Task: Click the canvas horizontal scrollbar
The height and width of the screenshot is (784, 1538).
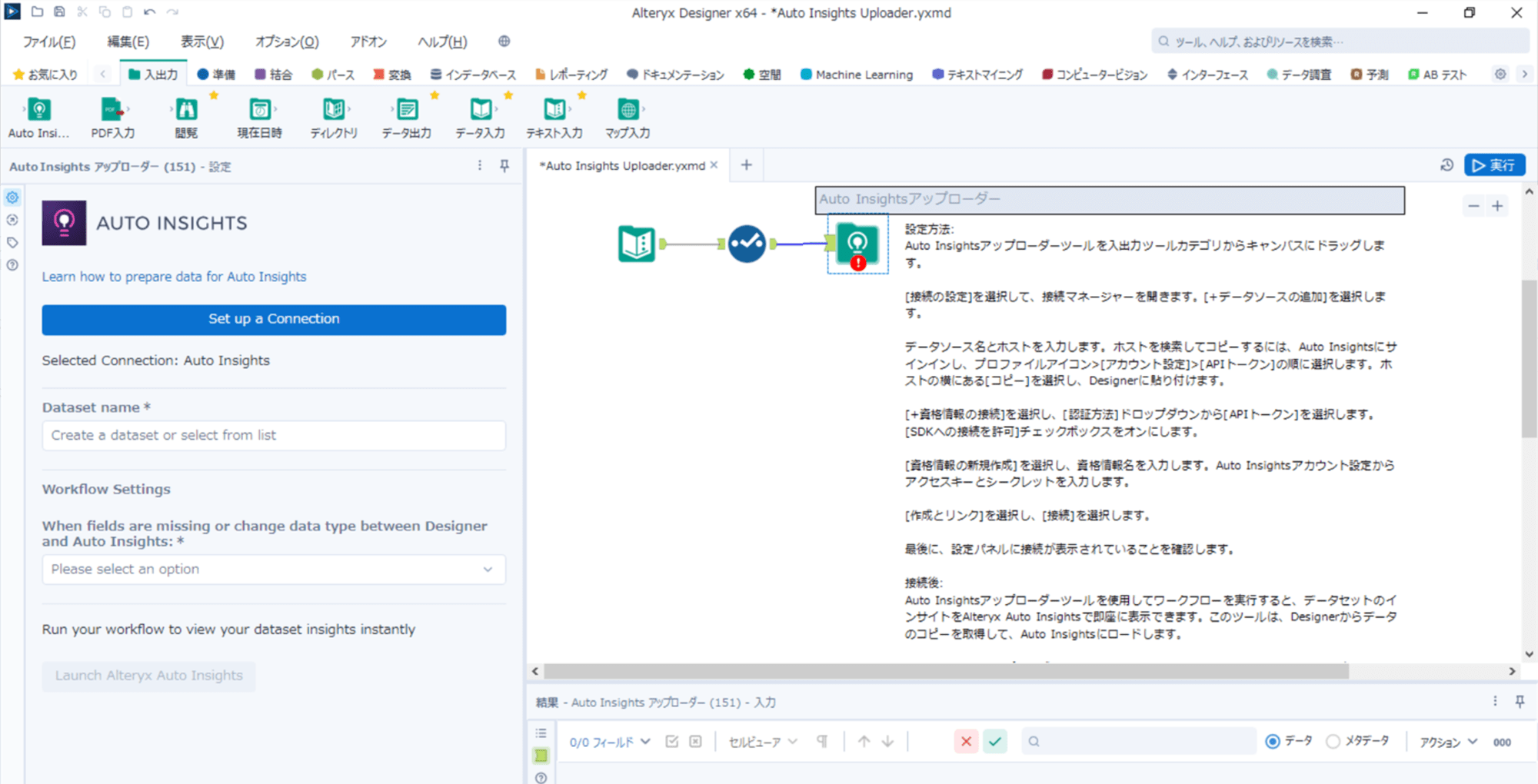Action: 946,671
